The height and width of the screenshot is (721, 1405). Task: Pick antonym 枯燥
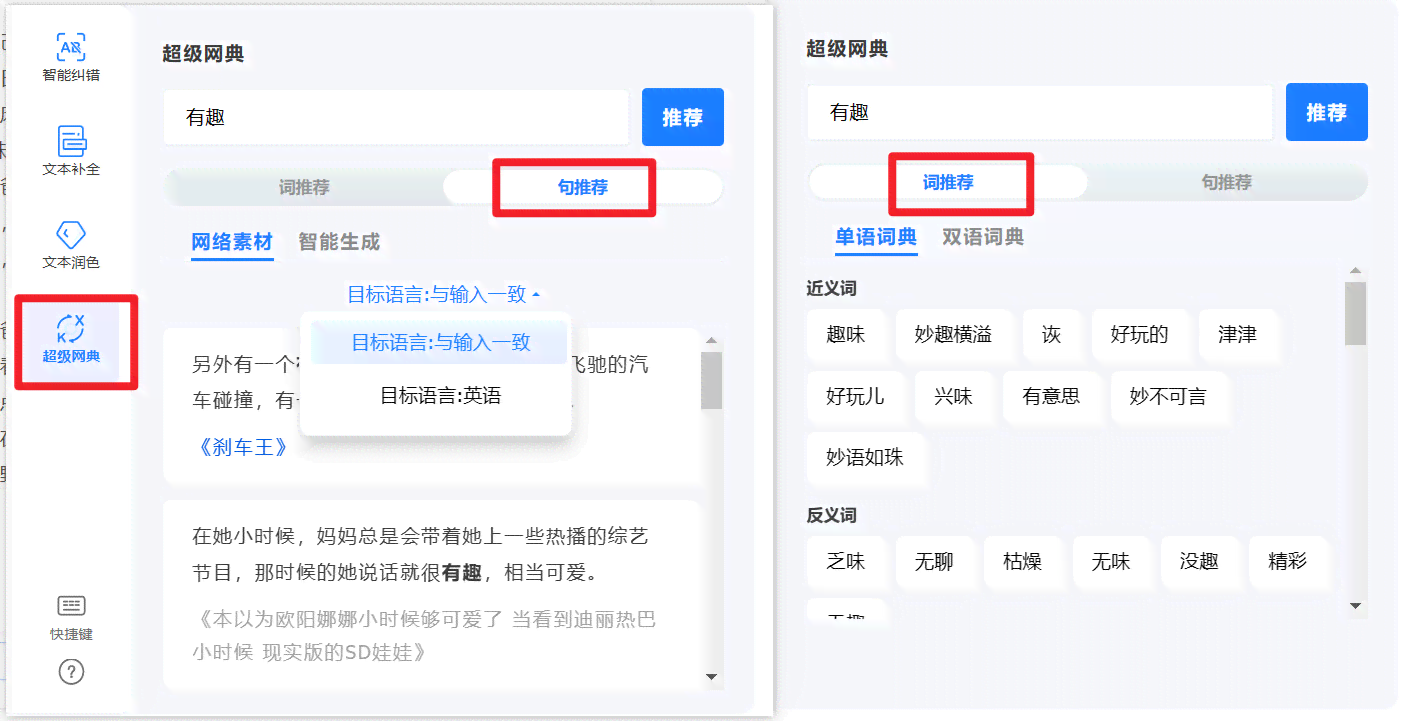coord(1023,562)
